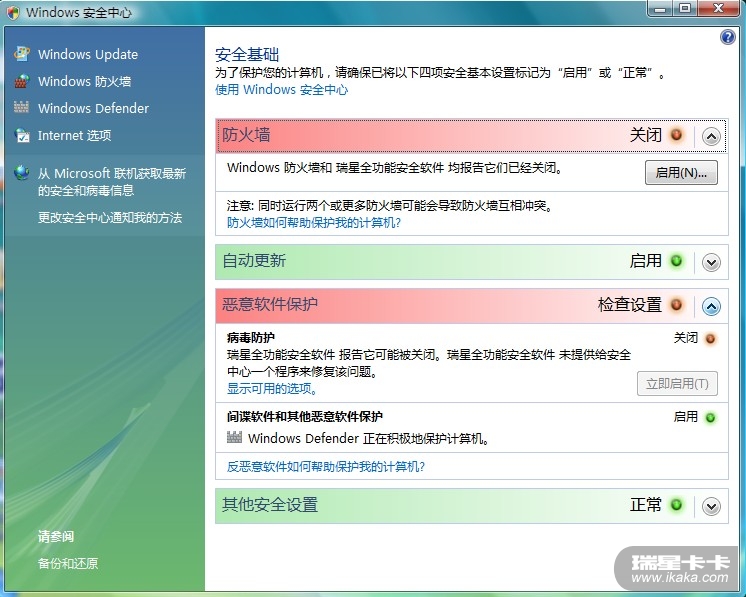The height and width of the screenshot is (597, 746).
Task: Click the red status light in 防火墙 header
Action: [677, 135]
